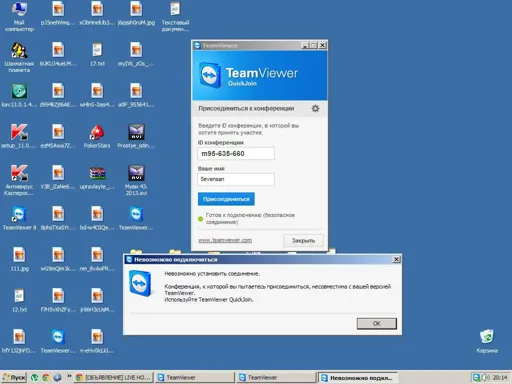Select the bd-w4OIQe... image file icon
This screenshot has height=384, width=512.
(97, 218)
